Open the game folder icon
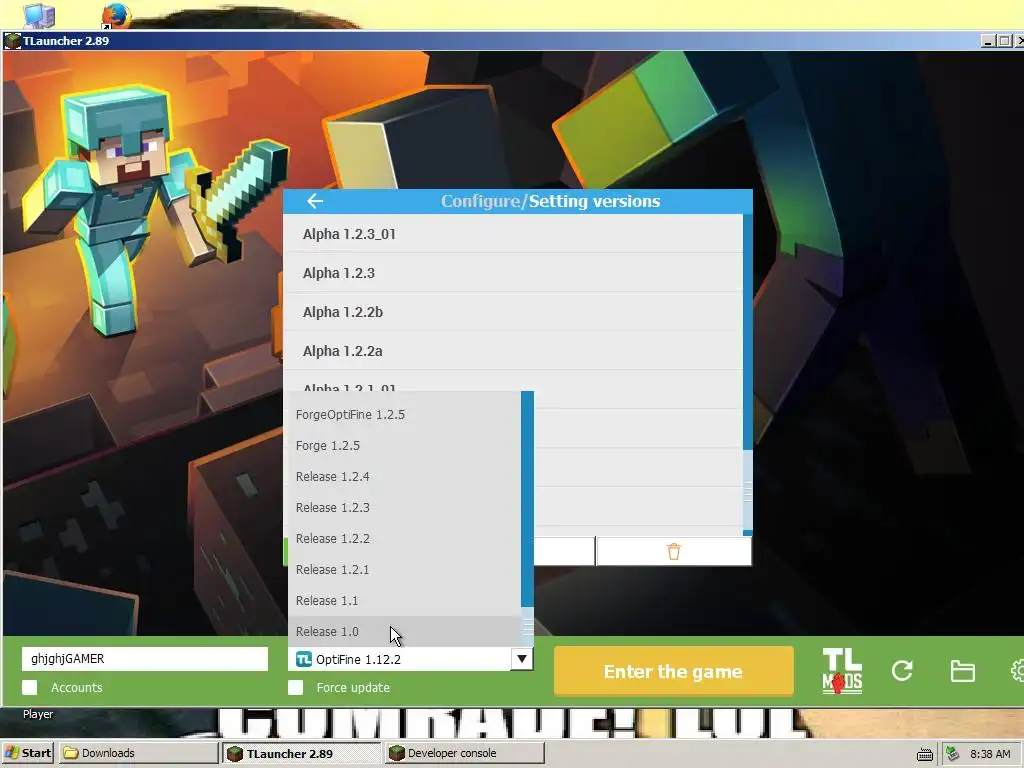The height and width of the screenshot is (768, 1024). pyautogui.click(x=963, y=671)
